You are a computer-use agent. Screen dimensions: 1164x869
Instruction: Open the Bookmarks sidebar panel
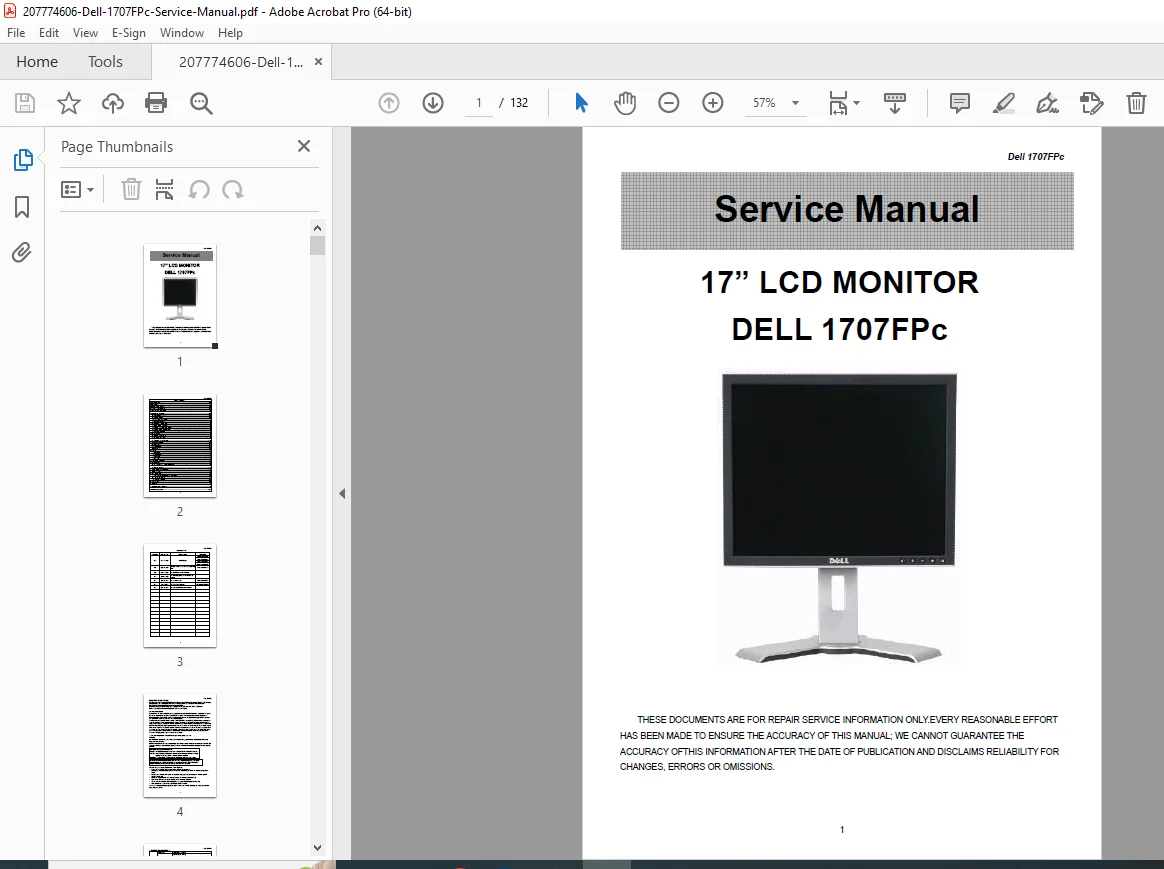point(22,207)
